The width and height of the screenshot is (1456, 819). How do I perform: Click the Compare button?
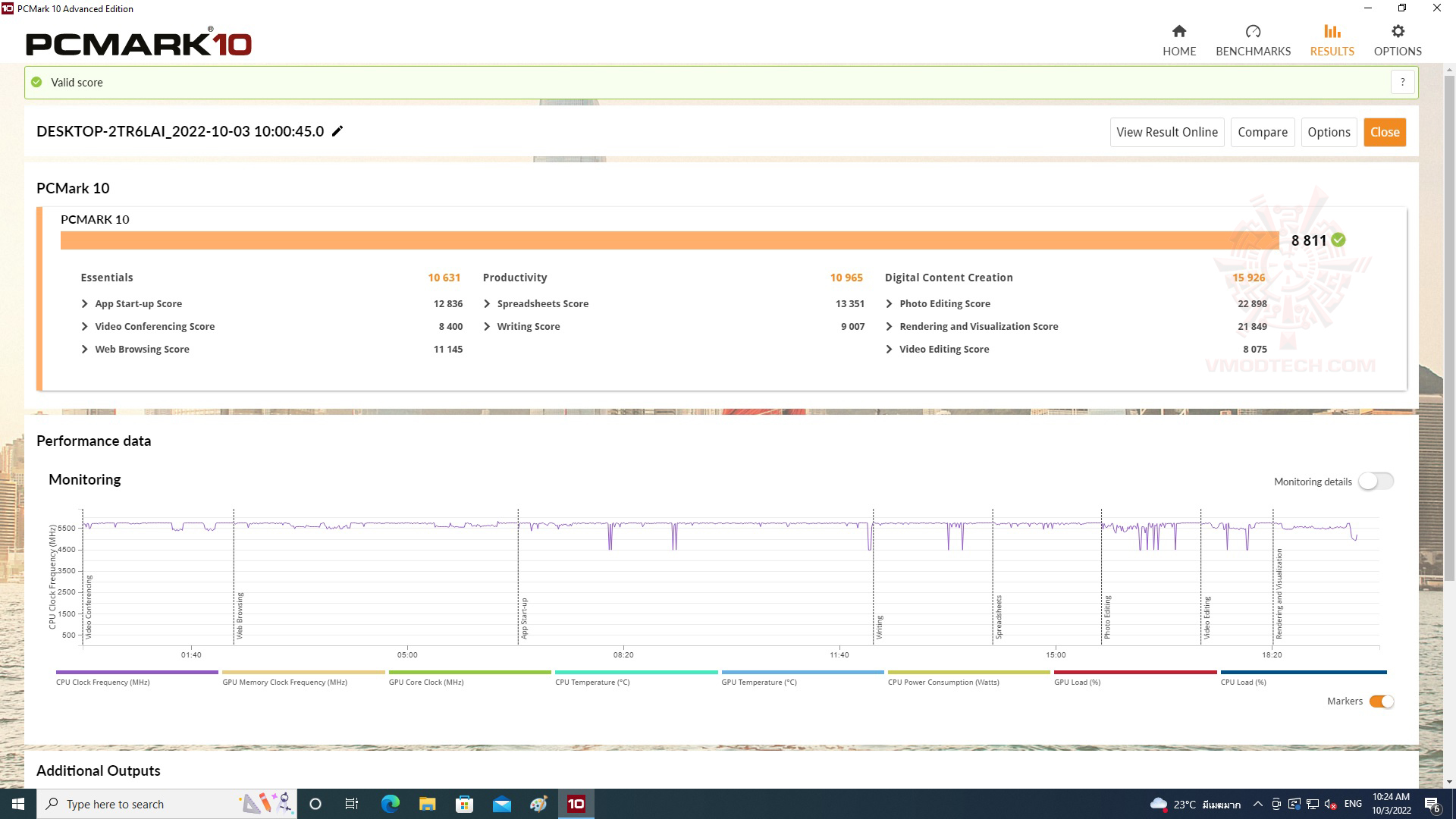tap(1263, 131)
